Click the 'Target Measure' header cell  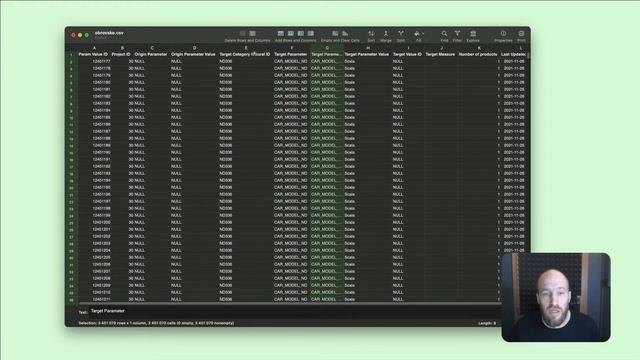[440, 54]
